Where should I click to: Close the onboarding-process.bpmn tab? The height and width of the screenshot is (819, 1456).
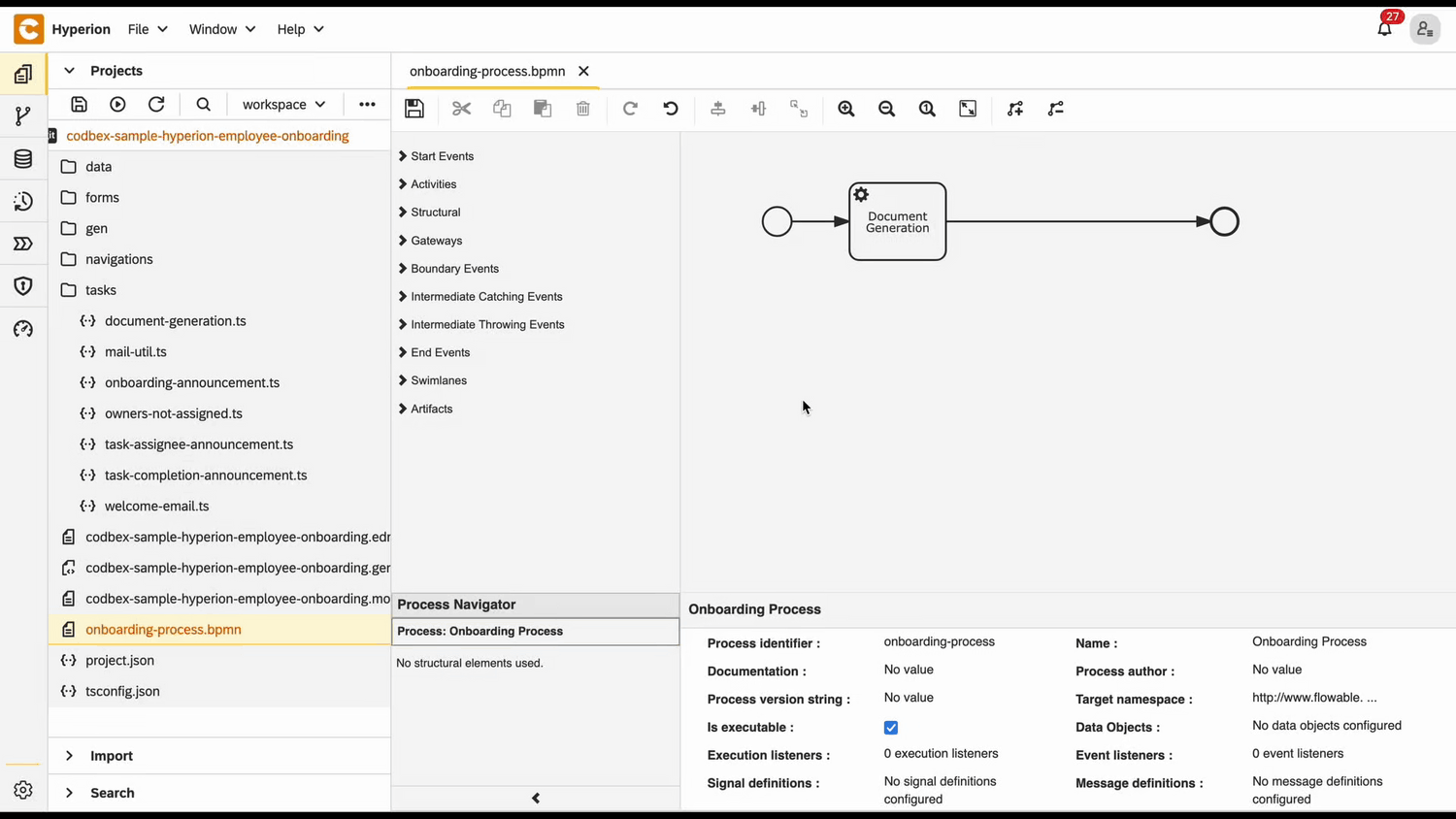[x=583, y=71]
